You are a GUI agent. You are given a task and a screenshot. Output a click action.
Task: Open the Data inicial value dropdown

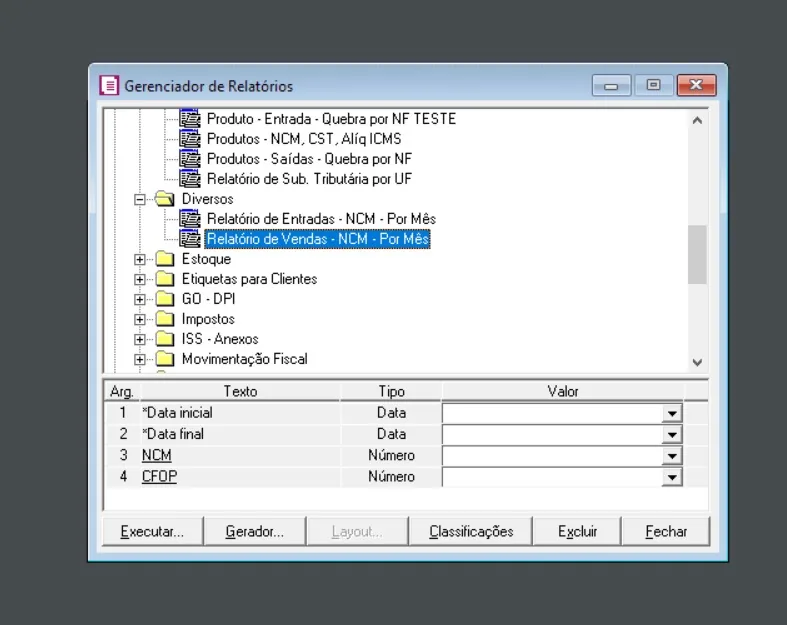click(672, 414)
